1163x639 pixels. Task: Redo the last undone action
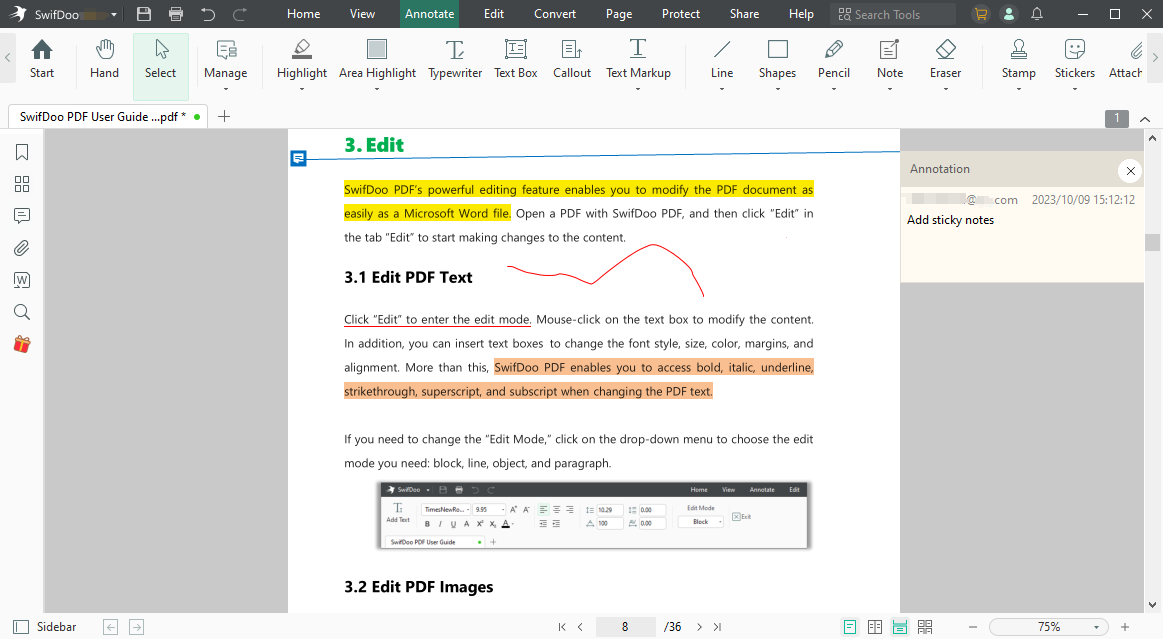click(240, 14)
